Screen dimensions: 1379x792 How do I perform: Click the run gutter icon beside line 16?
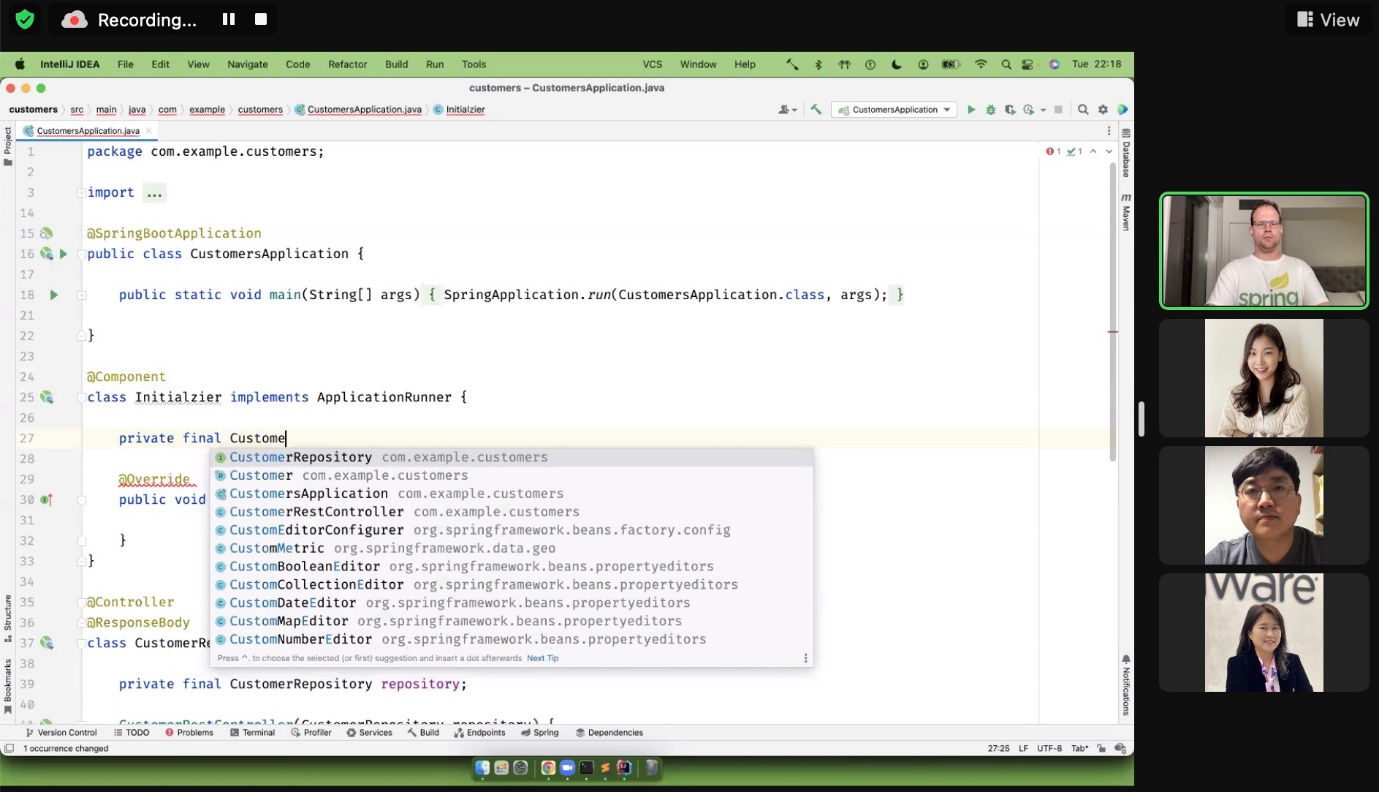point(63,254)
